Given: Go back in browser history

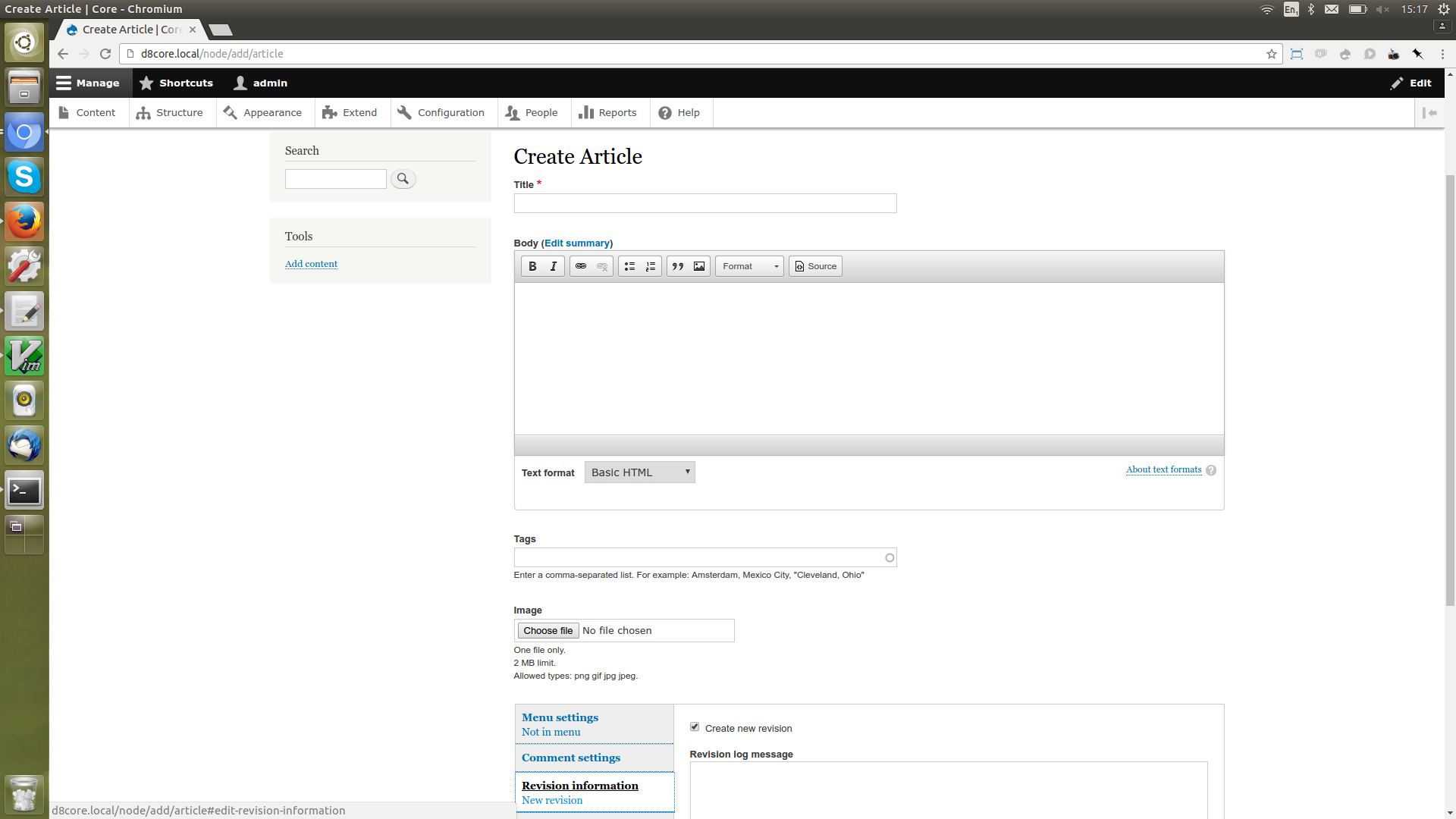Looking at the screenshot, I should (63, 54).
